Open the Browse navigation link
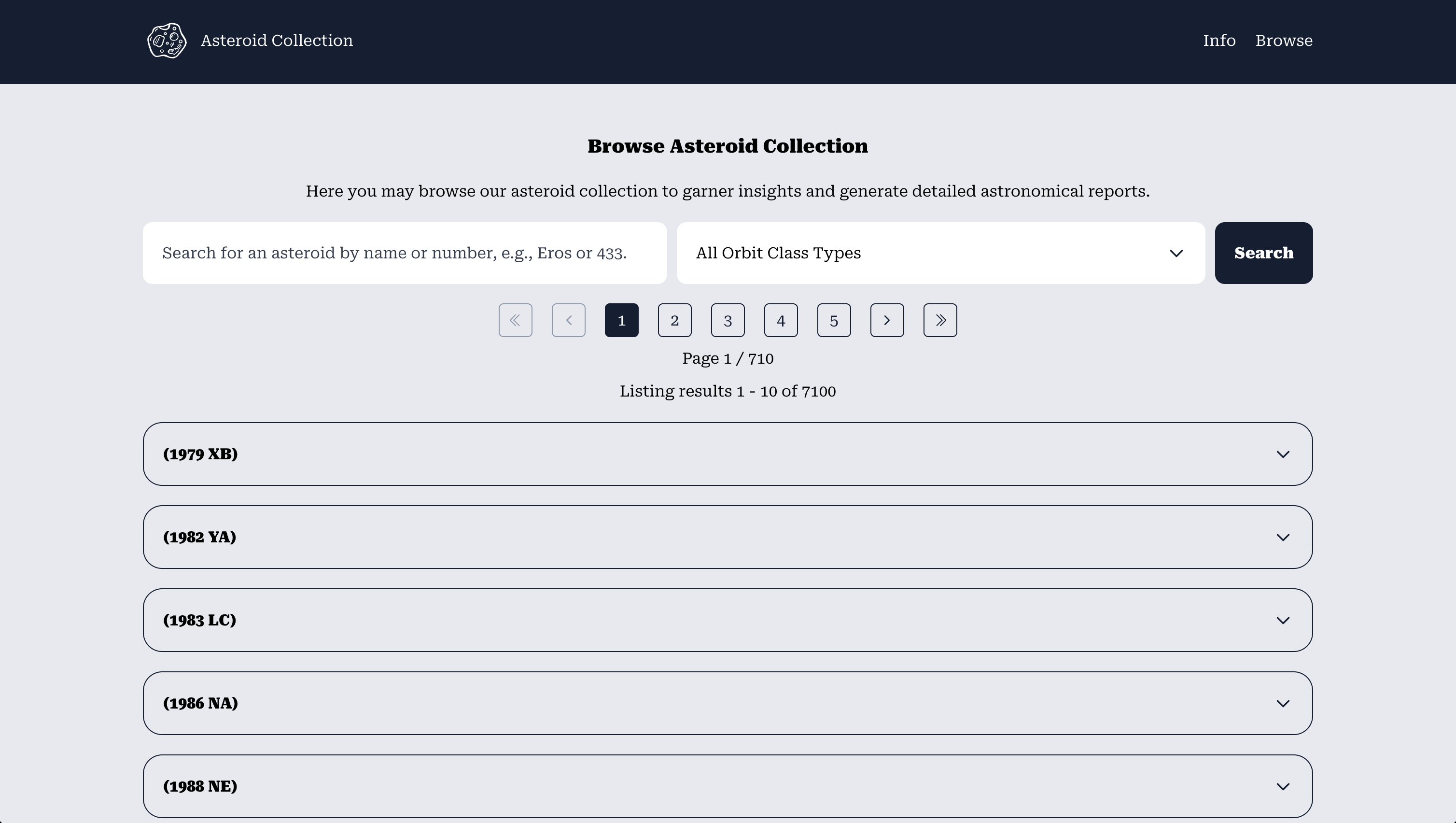 [x=1284, y=40]
